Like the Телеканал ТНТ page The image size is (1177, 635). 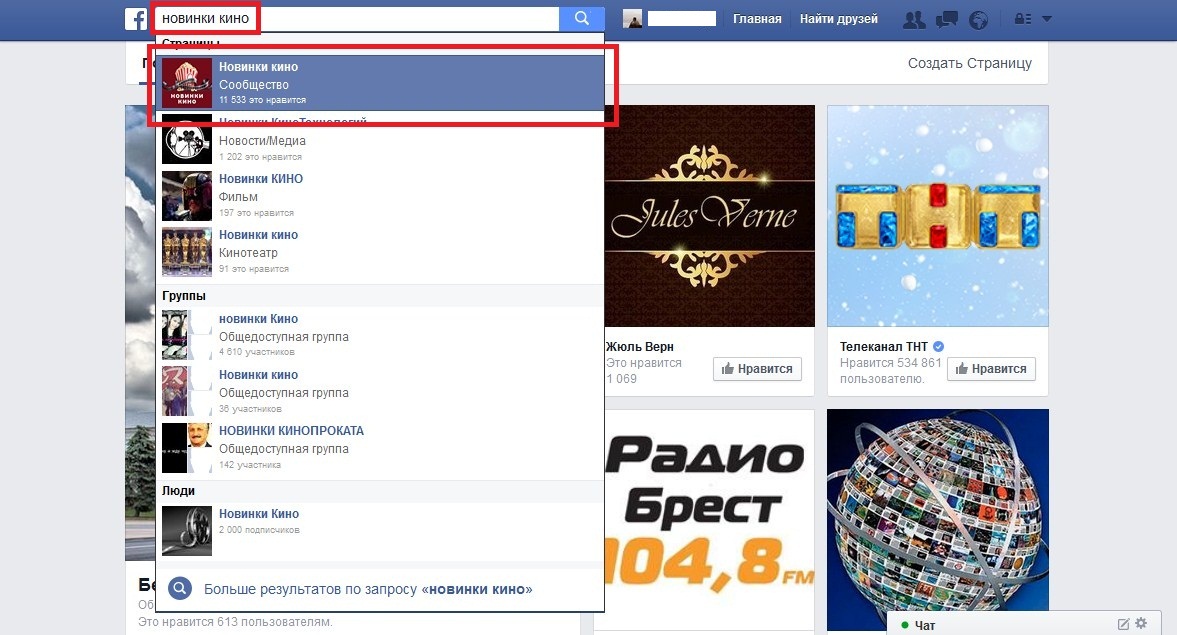coord(992,369)
